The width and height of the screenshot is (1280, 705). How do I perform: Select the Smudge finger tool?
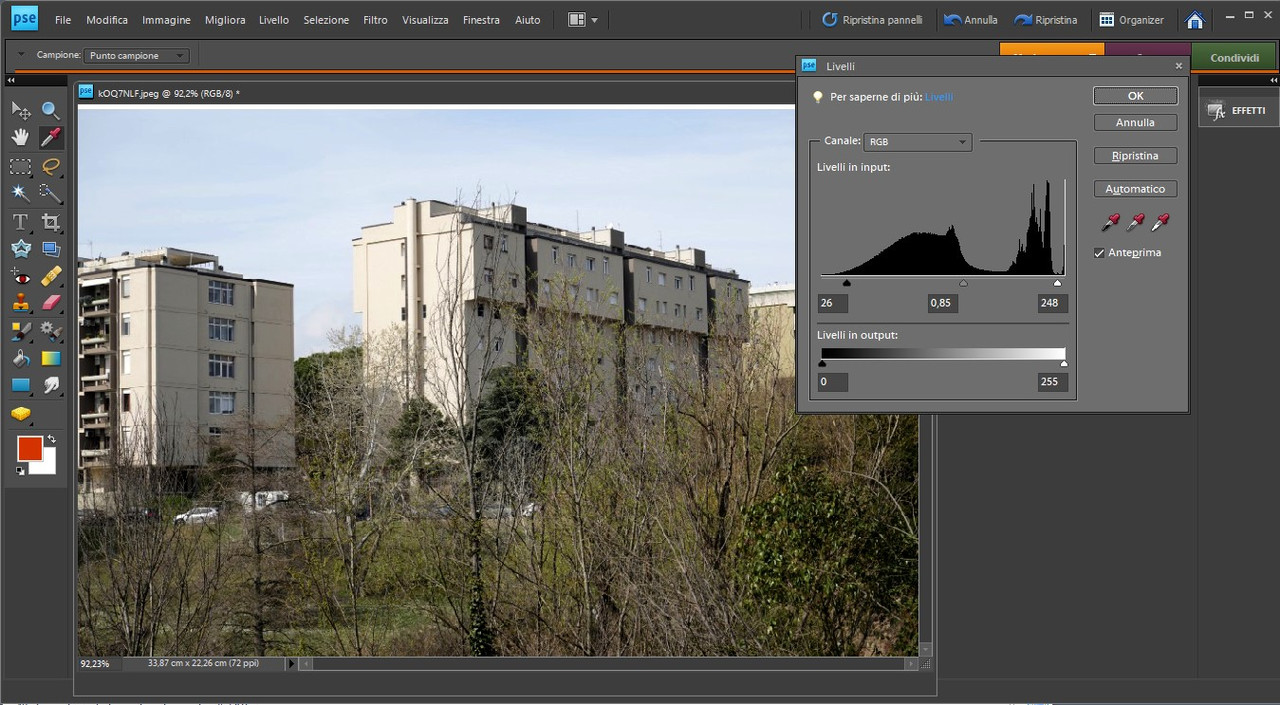click(51, 384)
